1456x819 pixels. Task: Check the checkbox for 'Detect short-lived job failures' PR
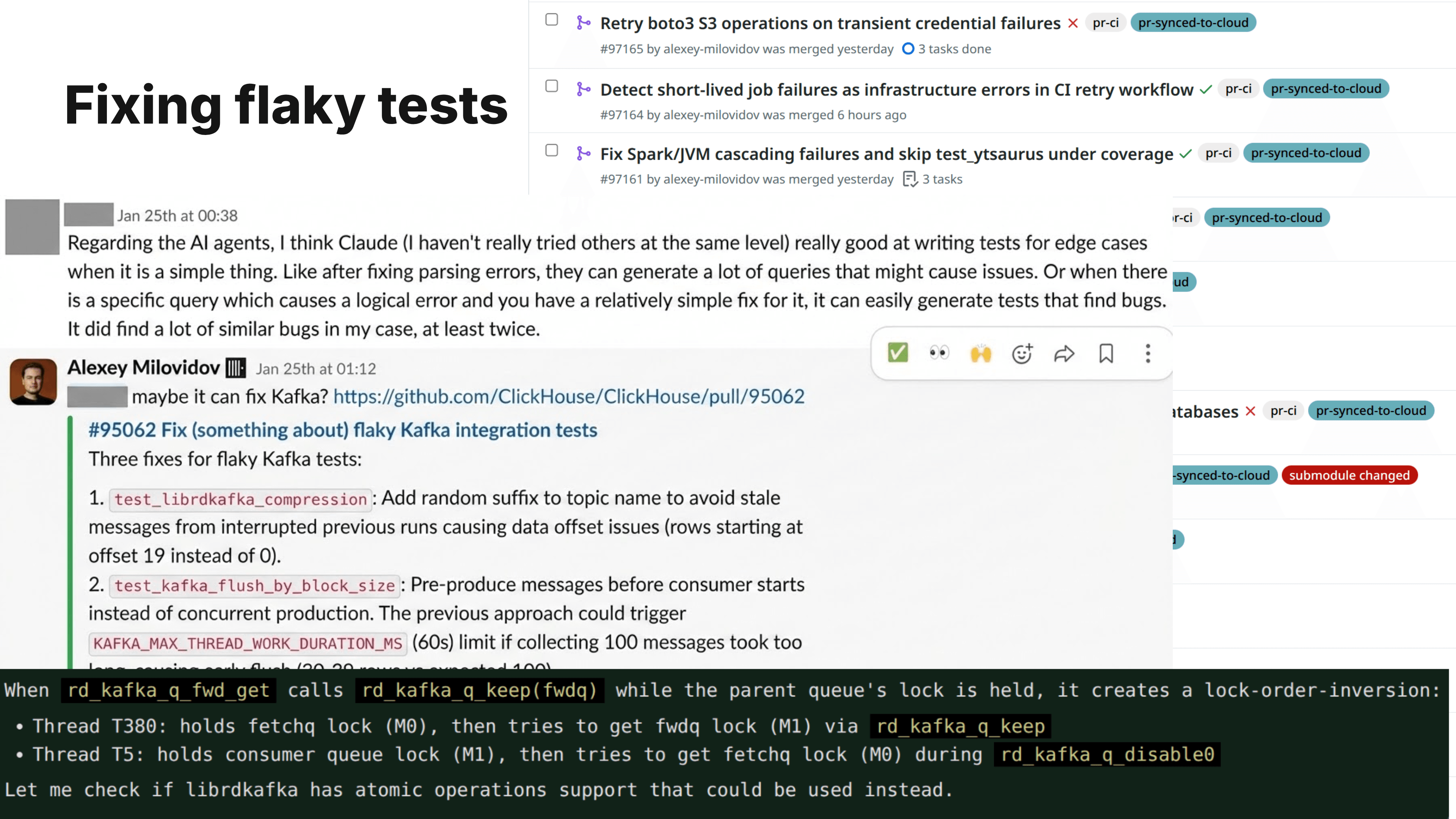click(x=551, y=86)
